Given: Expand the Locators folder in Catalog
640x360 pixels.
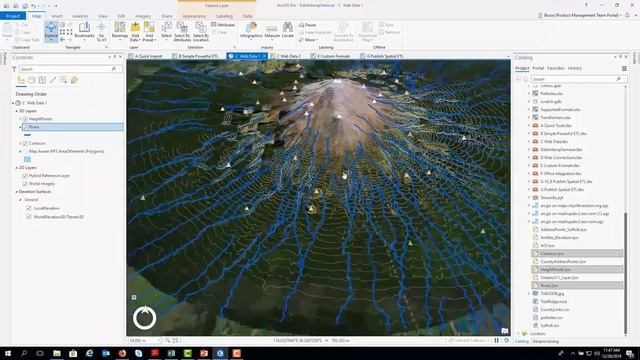Looking at the screenshot, I should [x=519, y=333].
